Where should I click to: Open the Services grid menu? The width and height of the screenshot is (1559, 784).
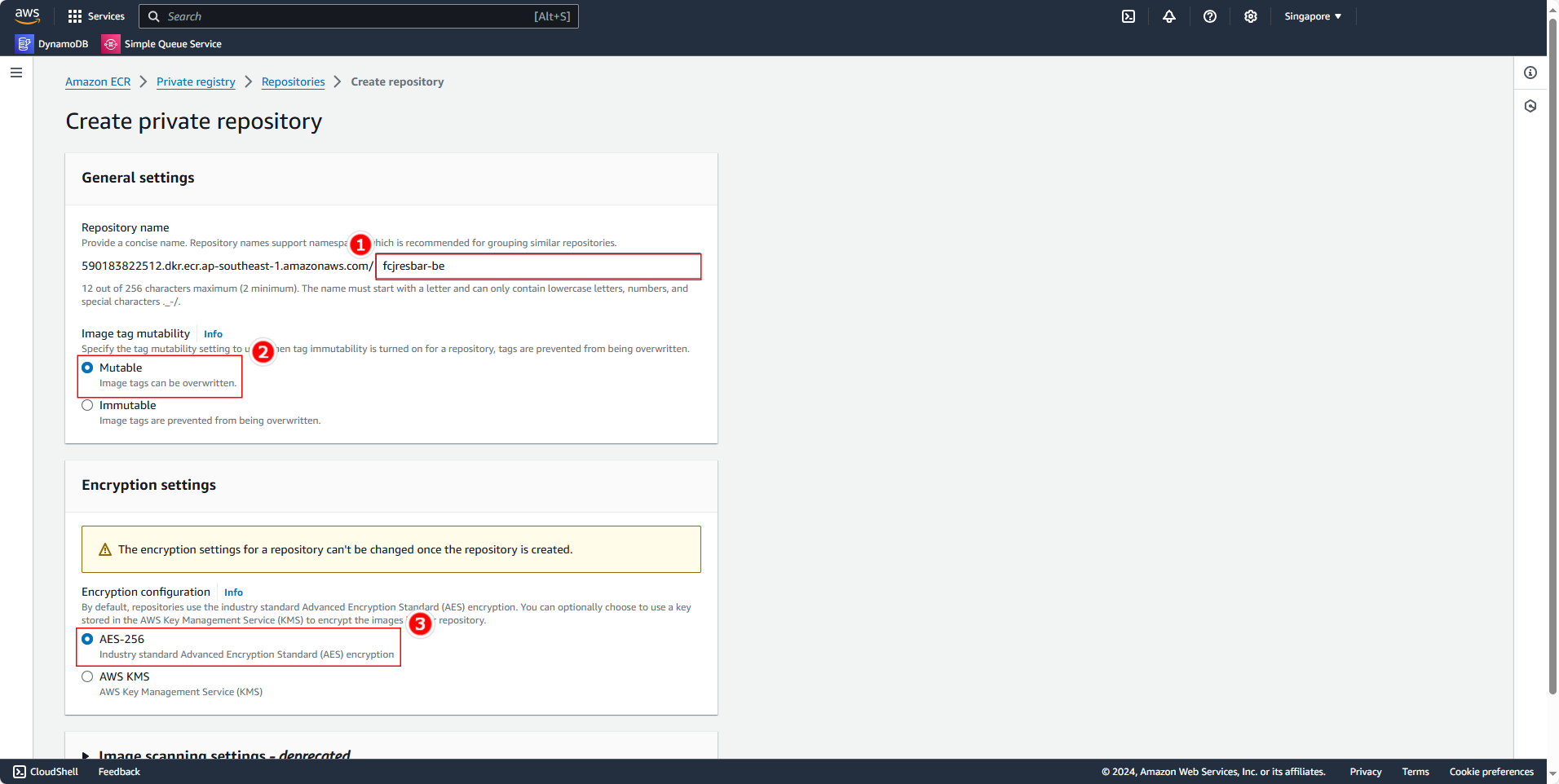coord(96,16)
